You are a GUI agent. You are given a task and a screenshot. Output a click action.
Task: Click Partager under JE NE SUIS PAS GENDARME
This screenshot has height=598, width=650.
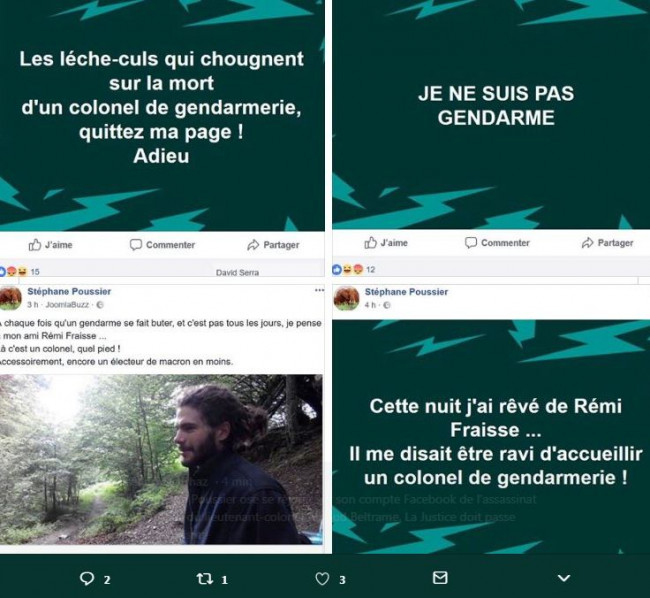pos(608,243)
